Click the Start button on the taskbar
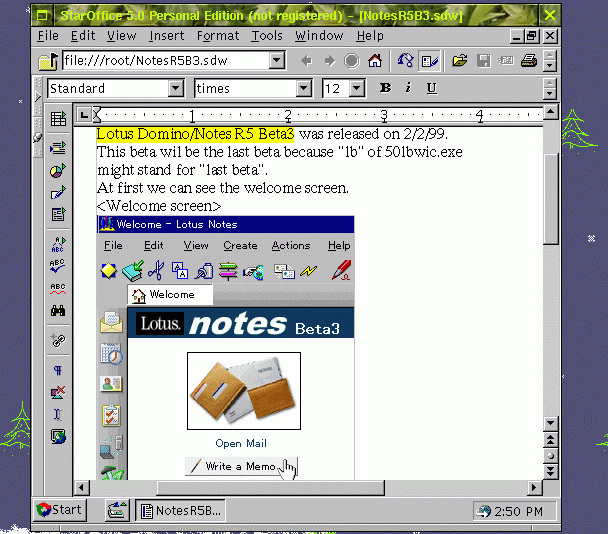 point(60,510)
